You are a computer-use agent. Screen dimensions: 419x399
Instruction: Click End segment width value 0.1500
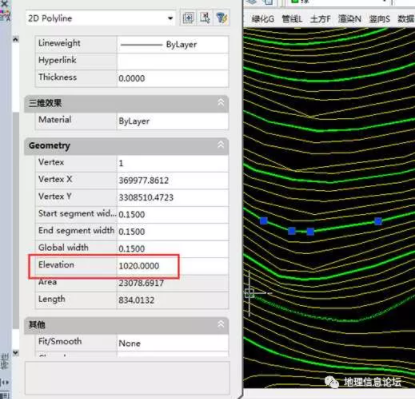click(x=173, y=231)
